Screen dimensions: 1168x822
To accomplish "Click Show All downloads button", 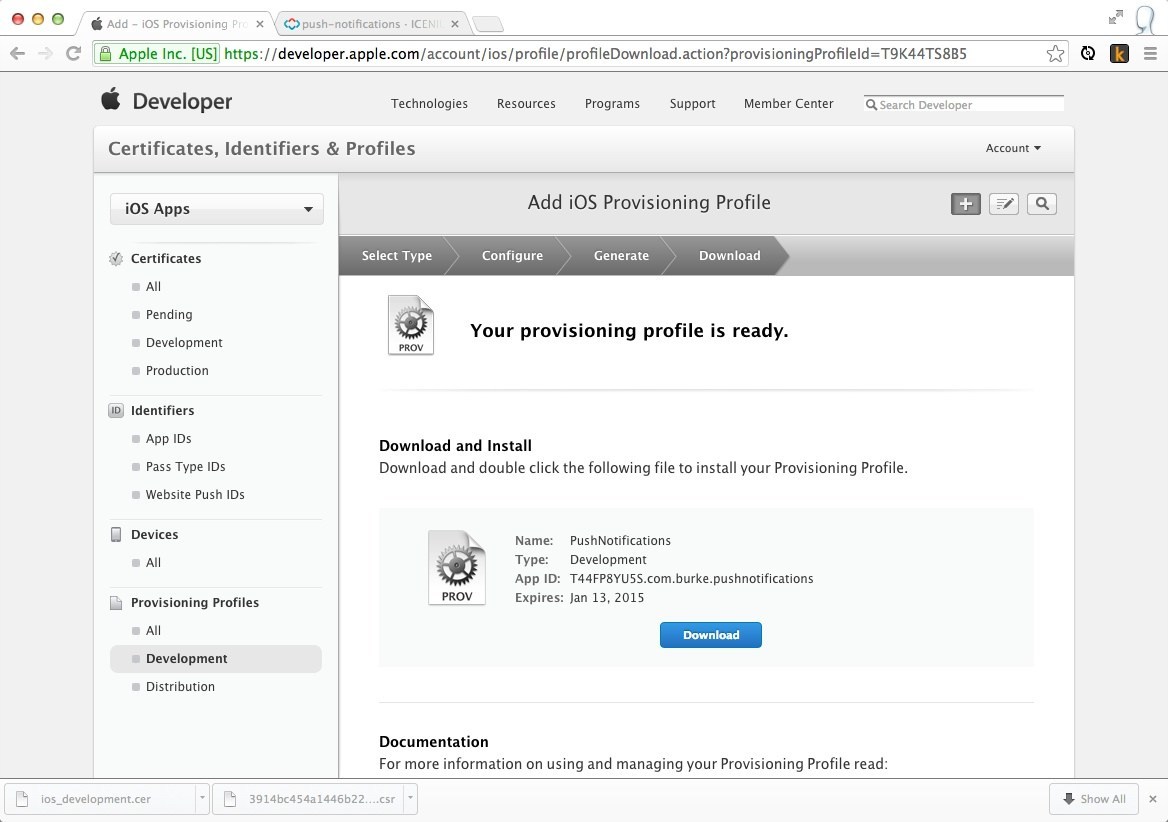I will tap(1094, 799).
